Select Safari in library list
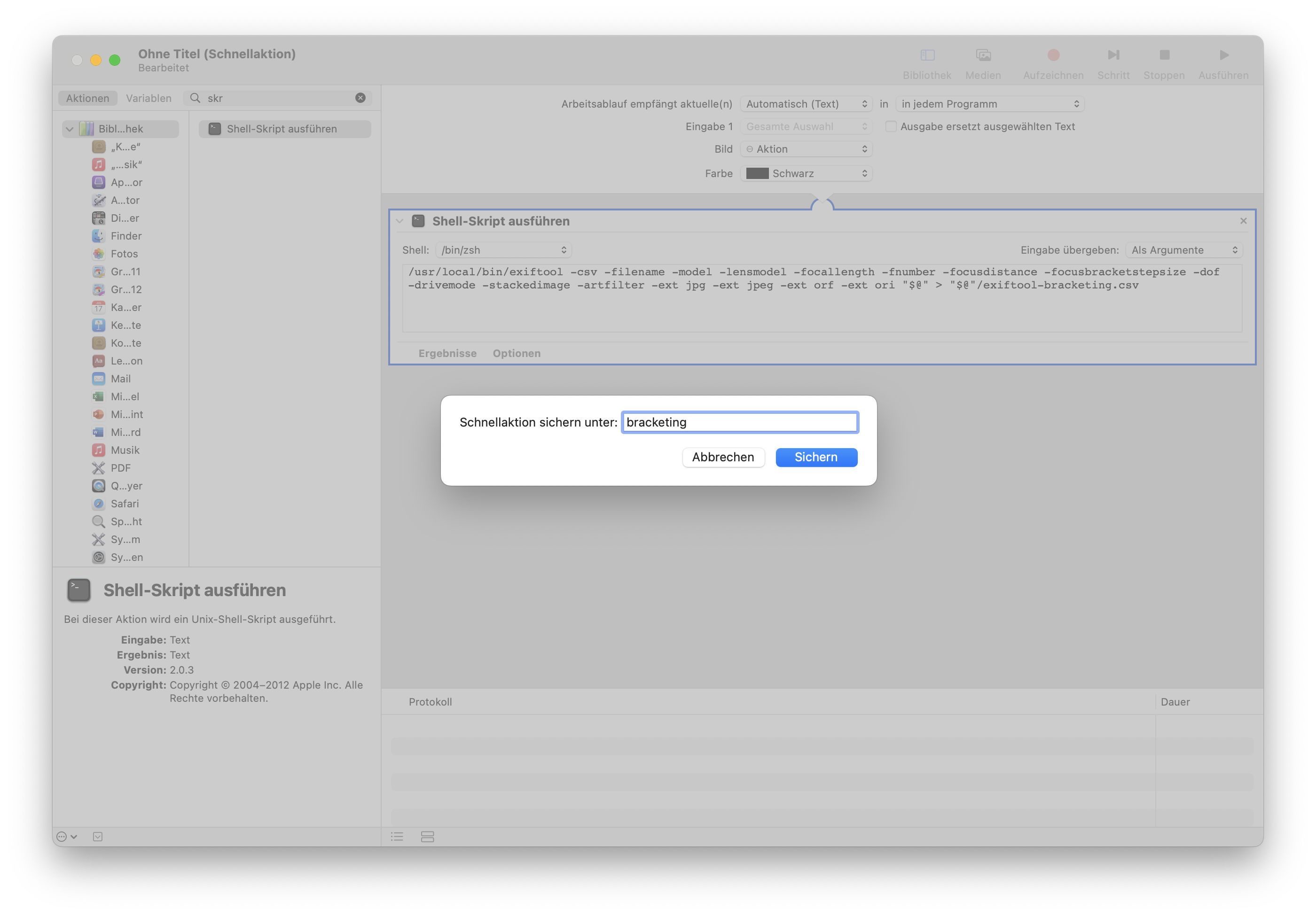1316x916 pixels. point(125,504)
